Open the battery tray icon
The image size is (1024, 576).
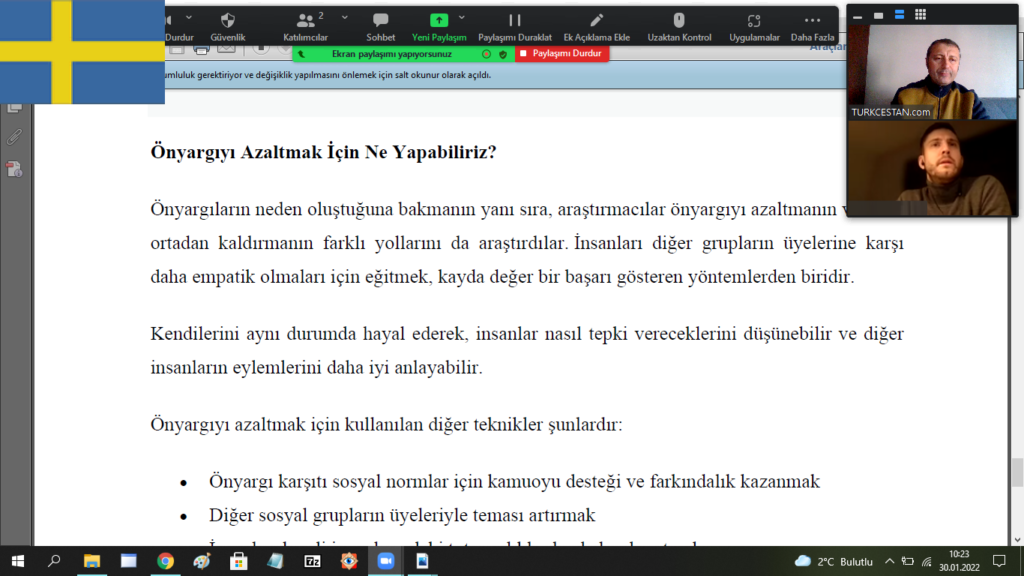tap(908, 562)
